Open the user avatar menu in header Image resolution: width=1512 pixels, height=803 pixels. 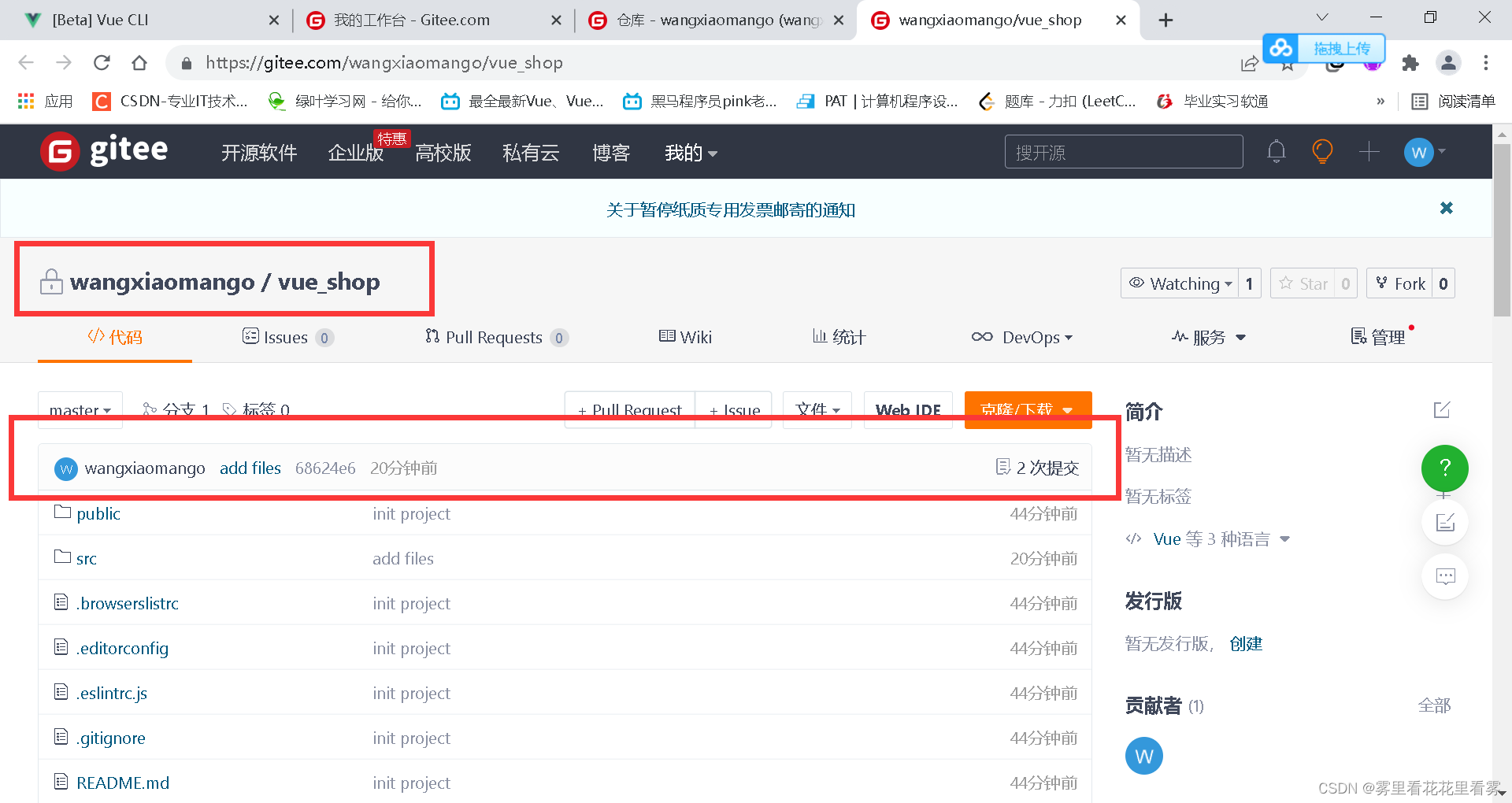point(1424,152)
